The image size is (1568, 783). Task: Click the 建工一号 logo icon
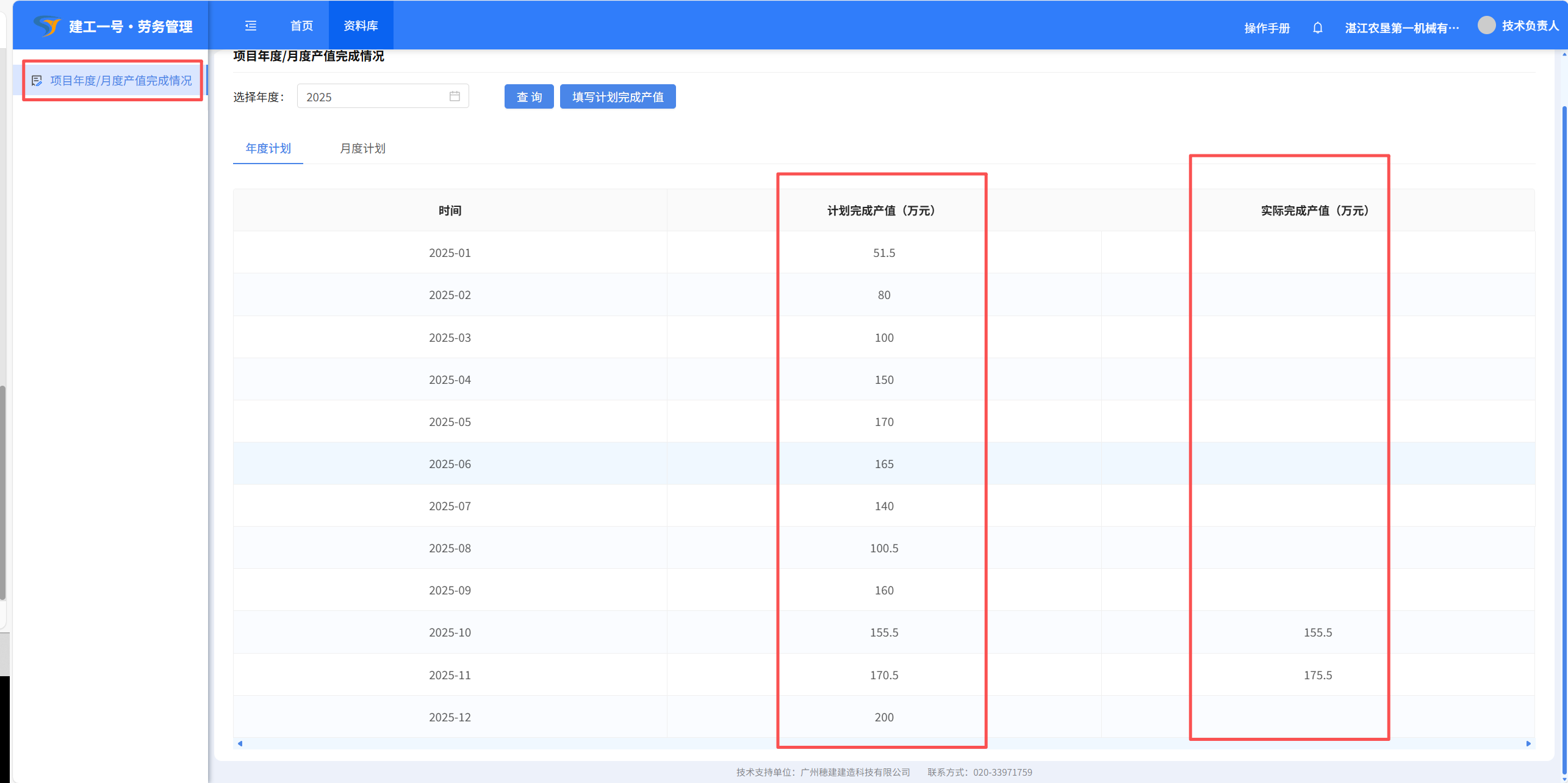point(47,26)
